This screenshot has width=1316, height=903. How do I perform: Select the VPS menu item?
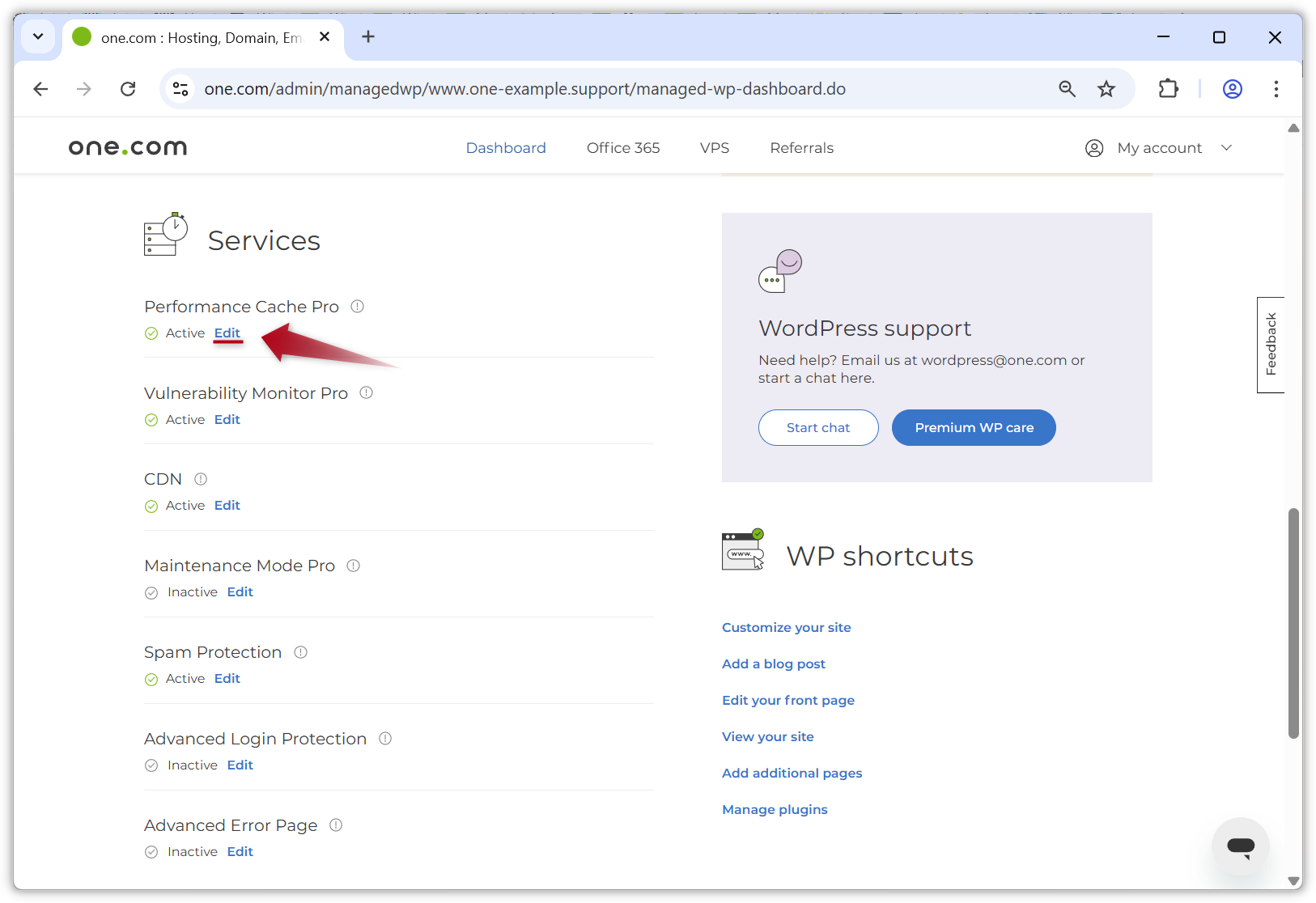(x=715, y=147)
